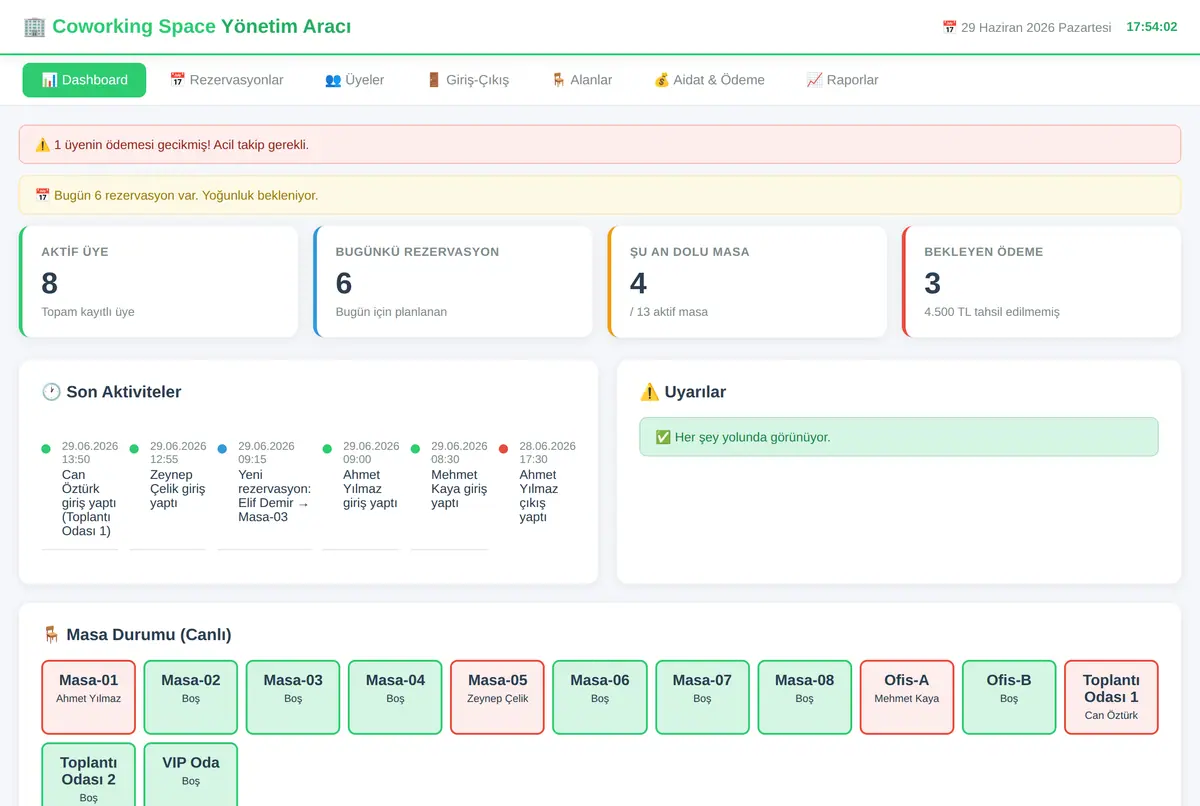Click the green checkmark in the Uyarılar message

(x=662, y=437)
